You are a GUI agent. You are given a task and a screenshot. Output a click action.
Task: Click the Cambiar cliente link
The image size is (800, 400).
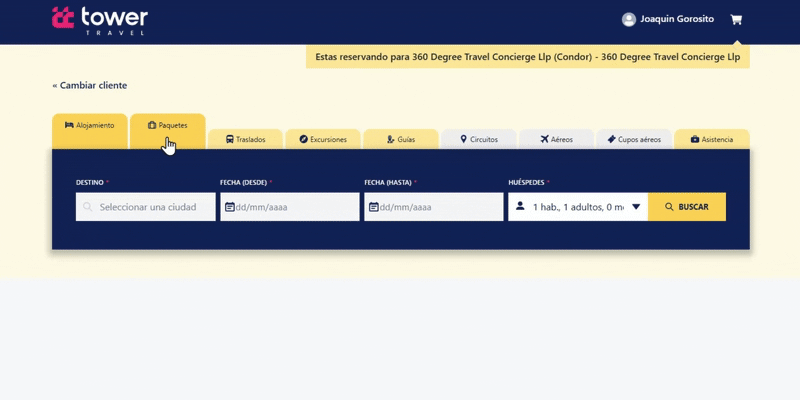[x=90, y=86]
